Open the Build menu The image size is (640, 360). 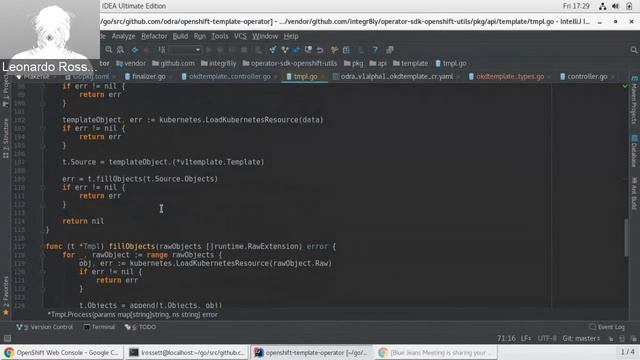(x=180, y=36)
